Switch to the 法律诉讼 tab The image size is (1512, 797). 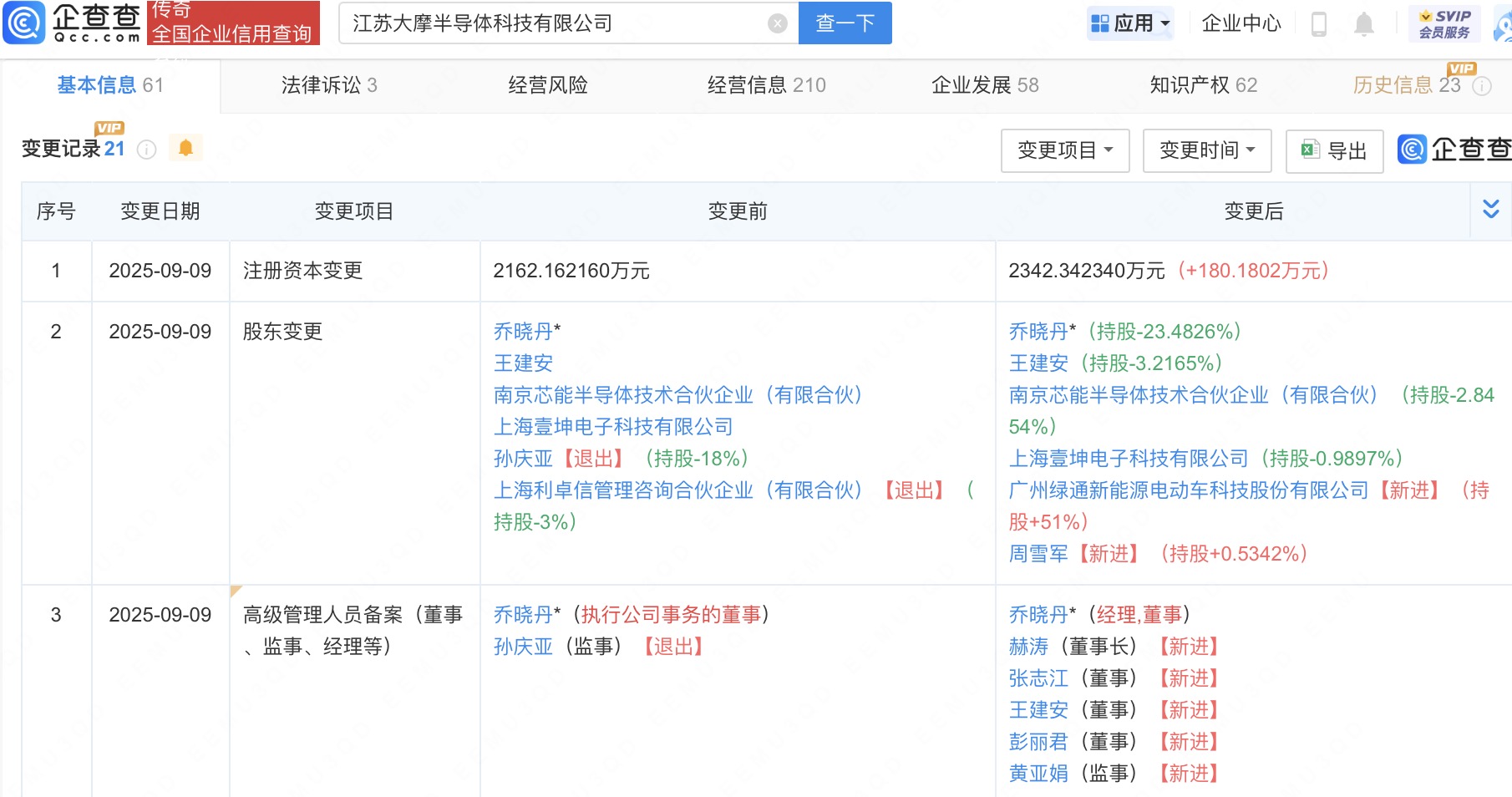coord(329,85)
